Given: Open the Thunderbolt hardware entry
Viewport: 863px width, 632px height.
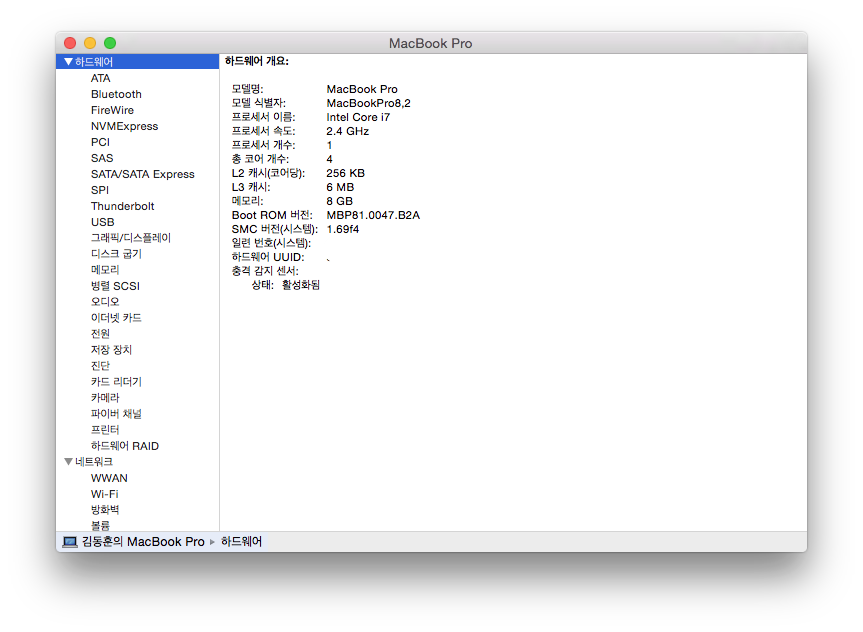Looking at the screenshot, I should click(122, 206).
